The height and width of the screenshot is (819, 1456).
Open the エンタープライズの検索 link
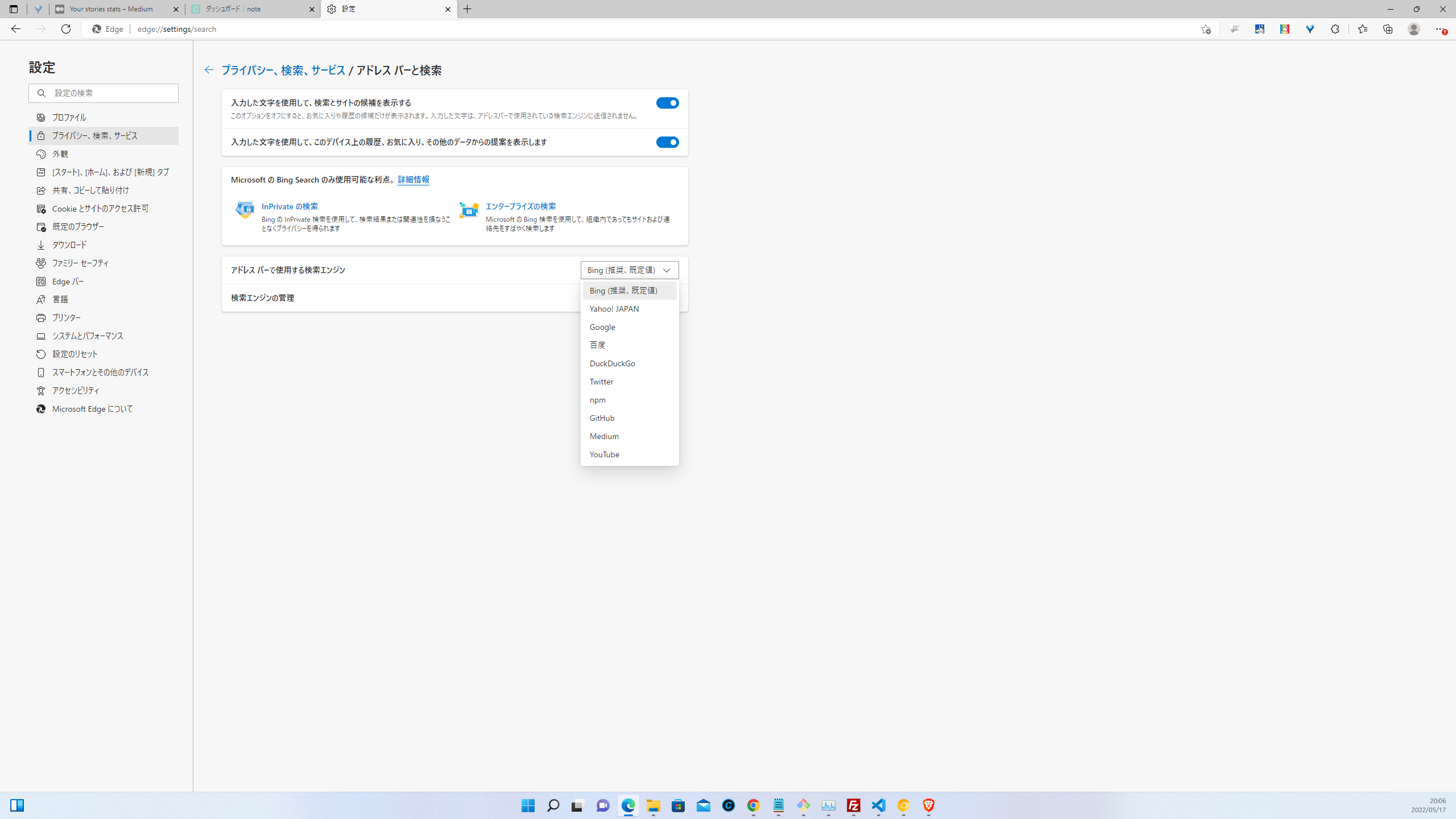[x=520, y=206]
